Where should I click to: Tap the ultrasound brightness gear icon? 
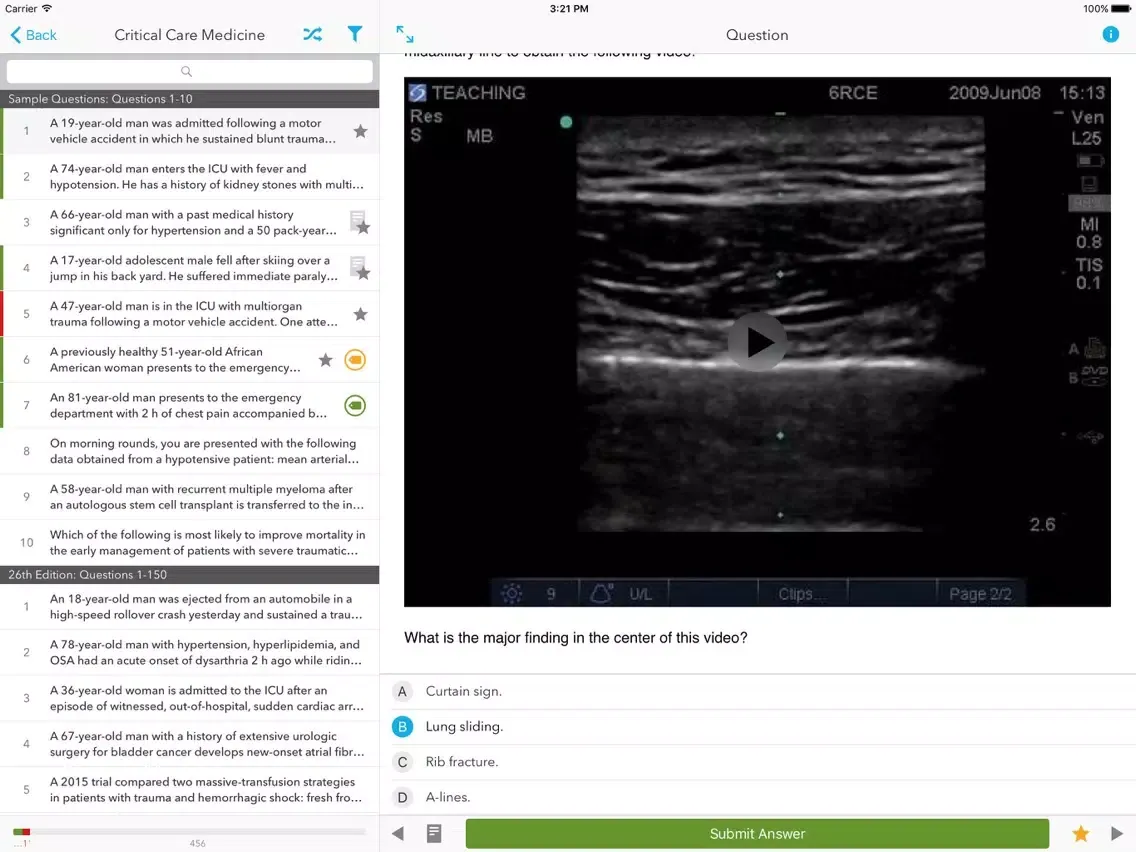(511, 593)
